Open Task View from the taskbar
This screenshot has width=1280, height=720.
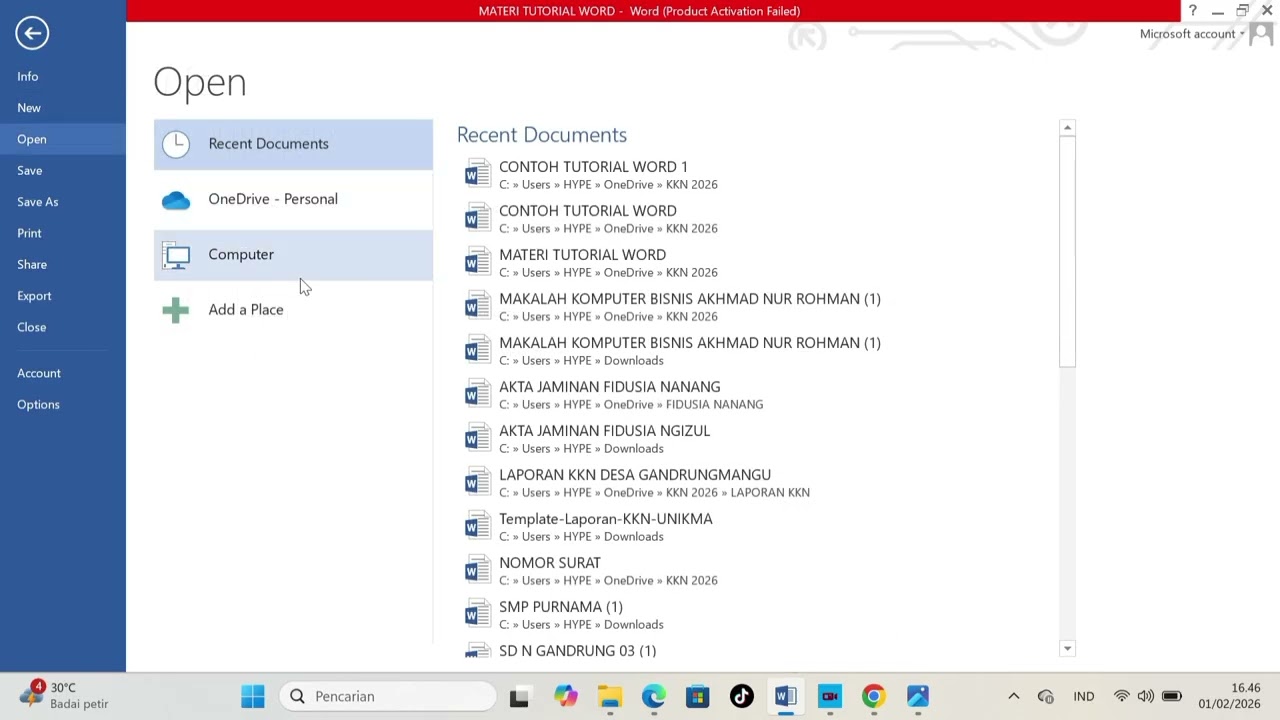click(x=519, y=696)
